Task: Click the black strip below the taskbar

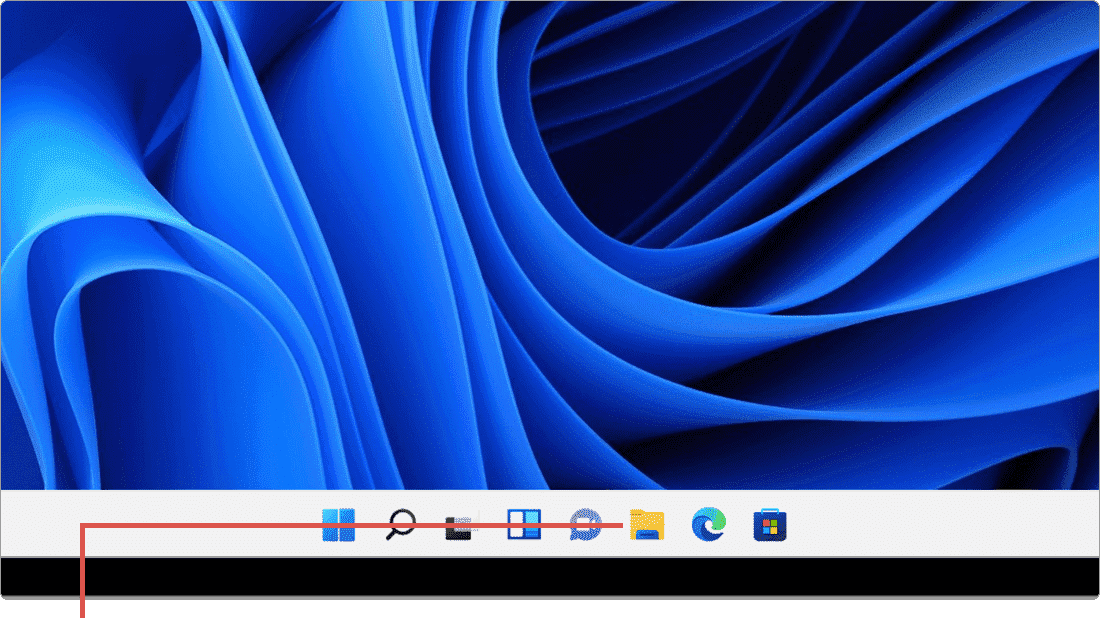Action: pyautogui.click(x=550, y=576)
